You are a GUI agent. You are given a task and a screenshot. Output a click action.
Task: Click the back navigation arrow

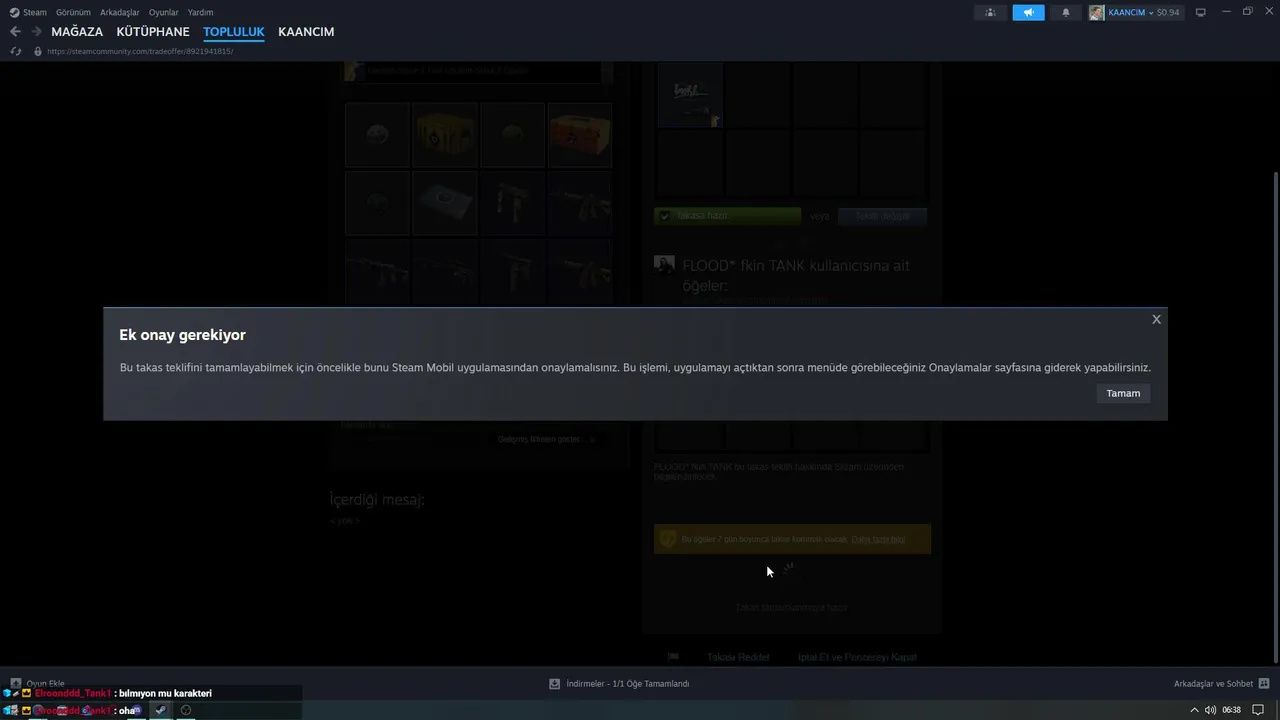click(x=15, y=32)
